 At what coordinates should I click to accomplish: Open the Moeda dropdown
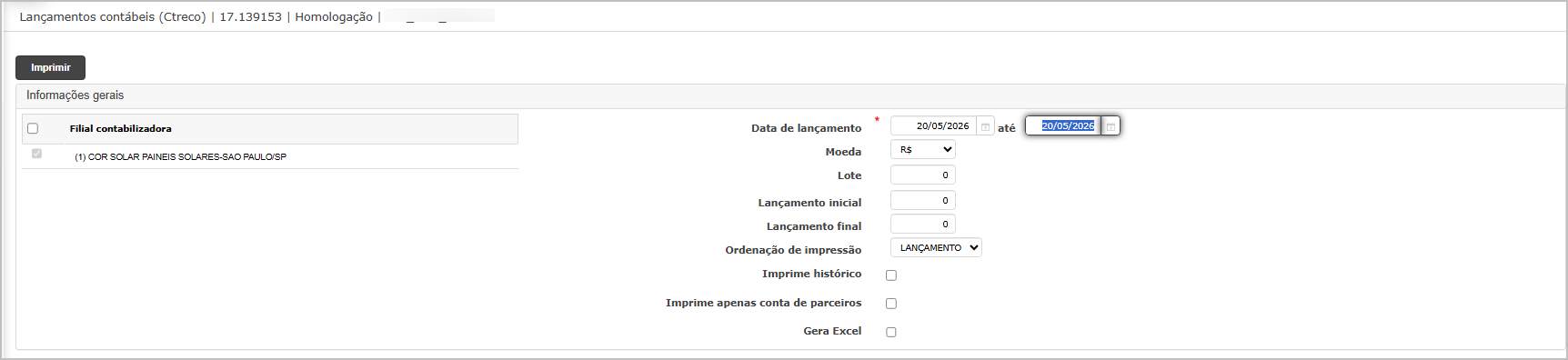(923, 149)
